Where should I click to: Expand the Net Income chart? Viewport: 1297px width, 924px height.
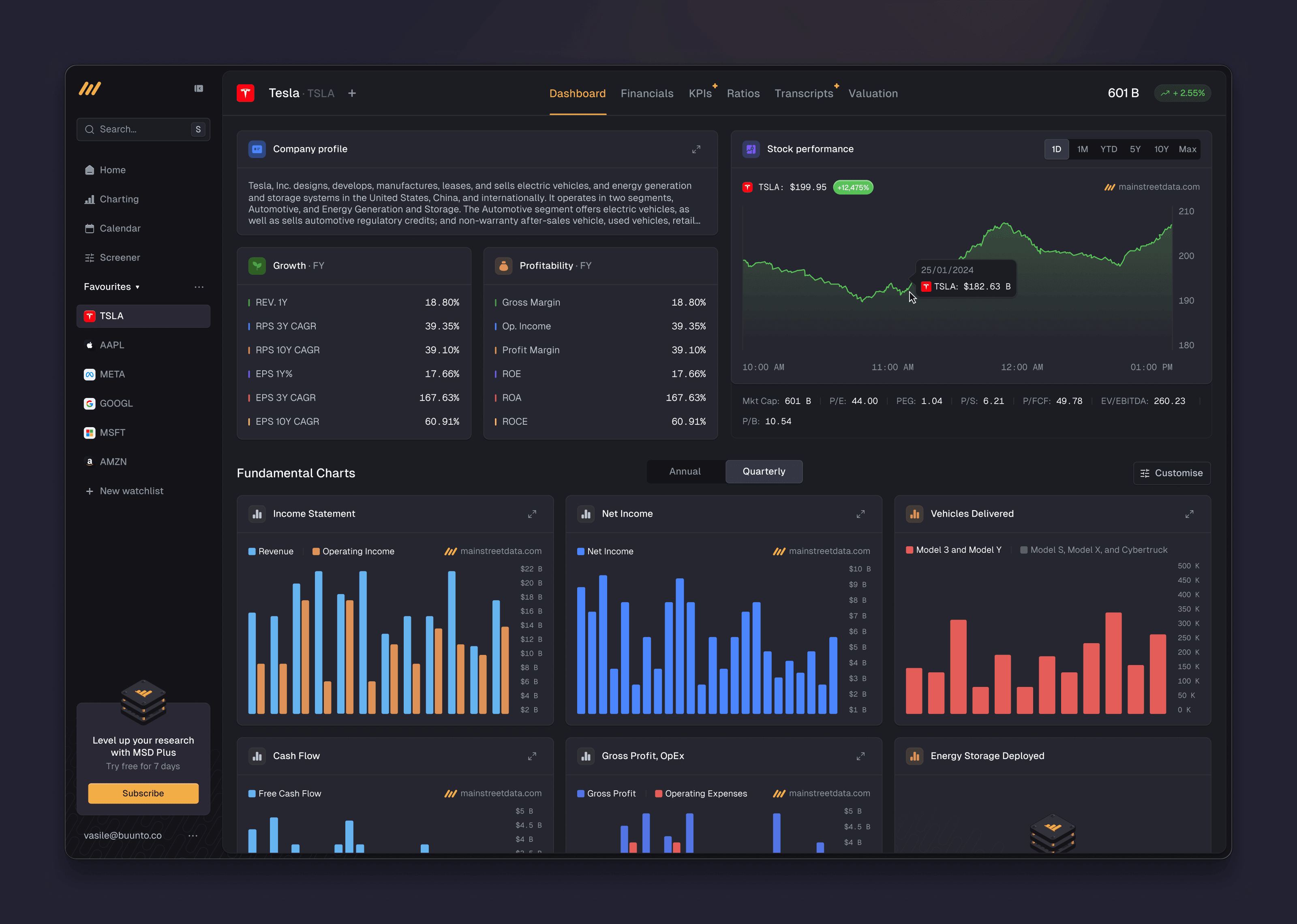tap(861, 514)
